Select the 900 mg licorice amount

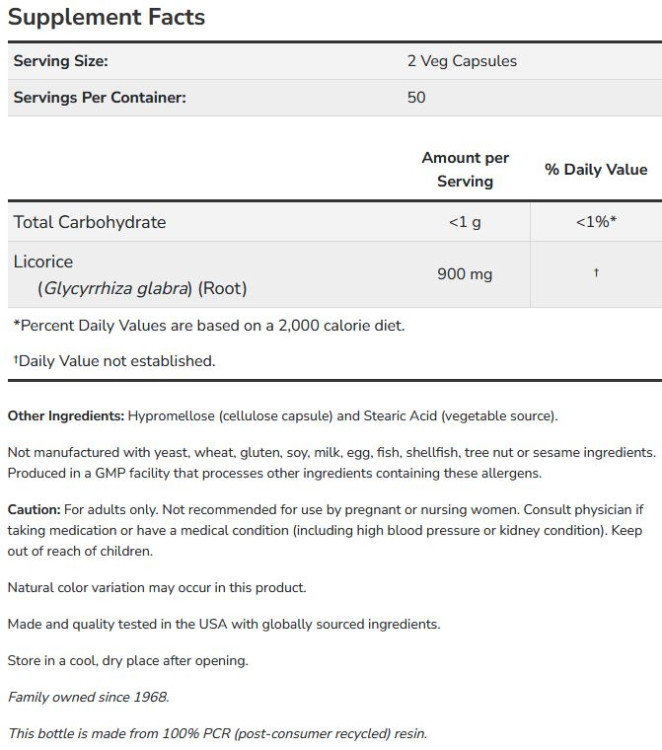click(x=465, y=274)
